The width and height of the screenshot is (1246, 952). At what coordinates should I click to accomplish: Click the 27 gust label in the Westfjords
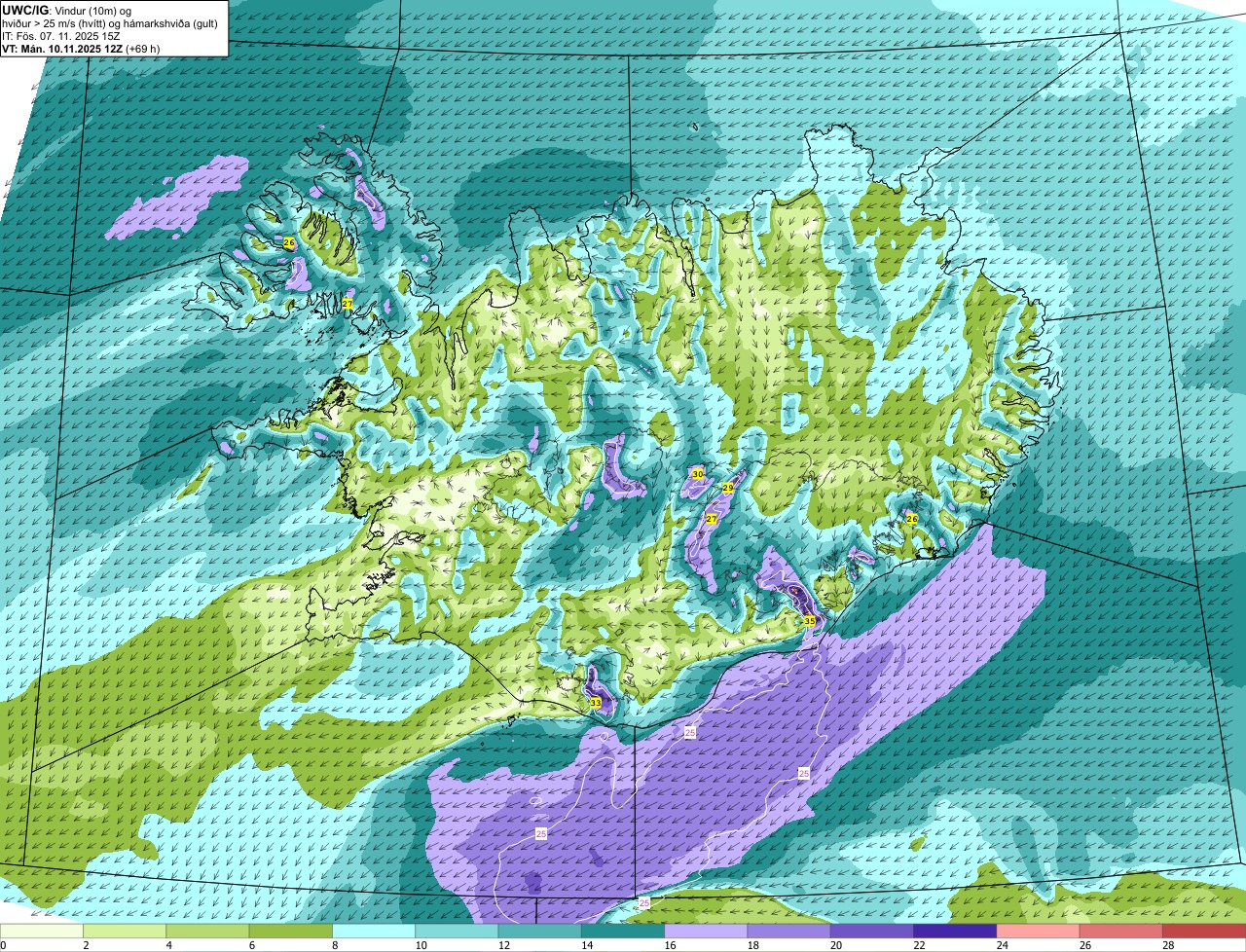click(348, 304)
